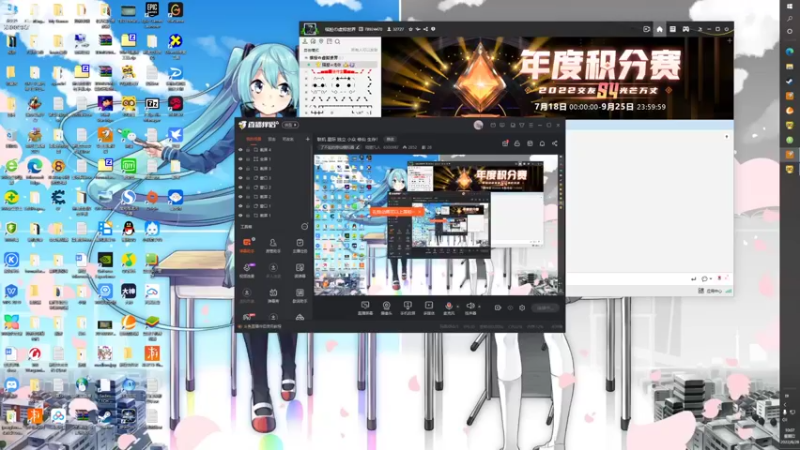
Task: Toggle eye visibility for source 截屏2
Action: pyautogui.click(x=240, y=196)
